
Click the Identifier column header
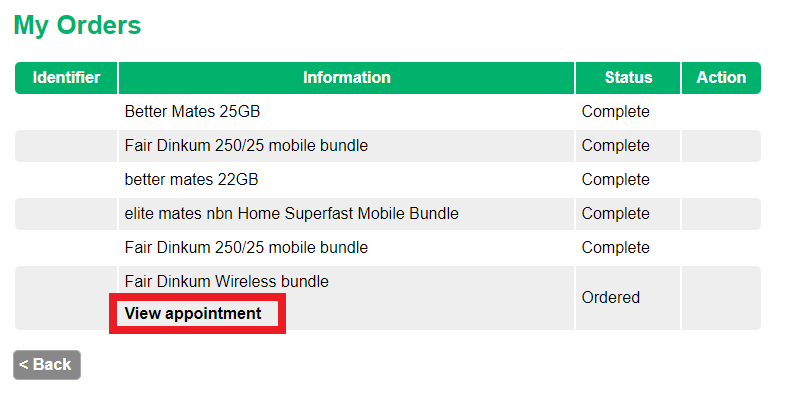66,78
